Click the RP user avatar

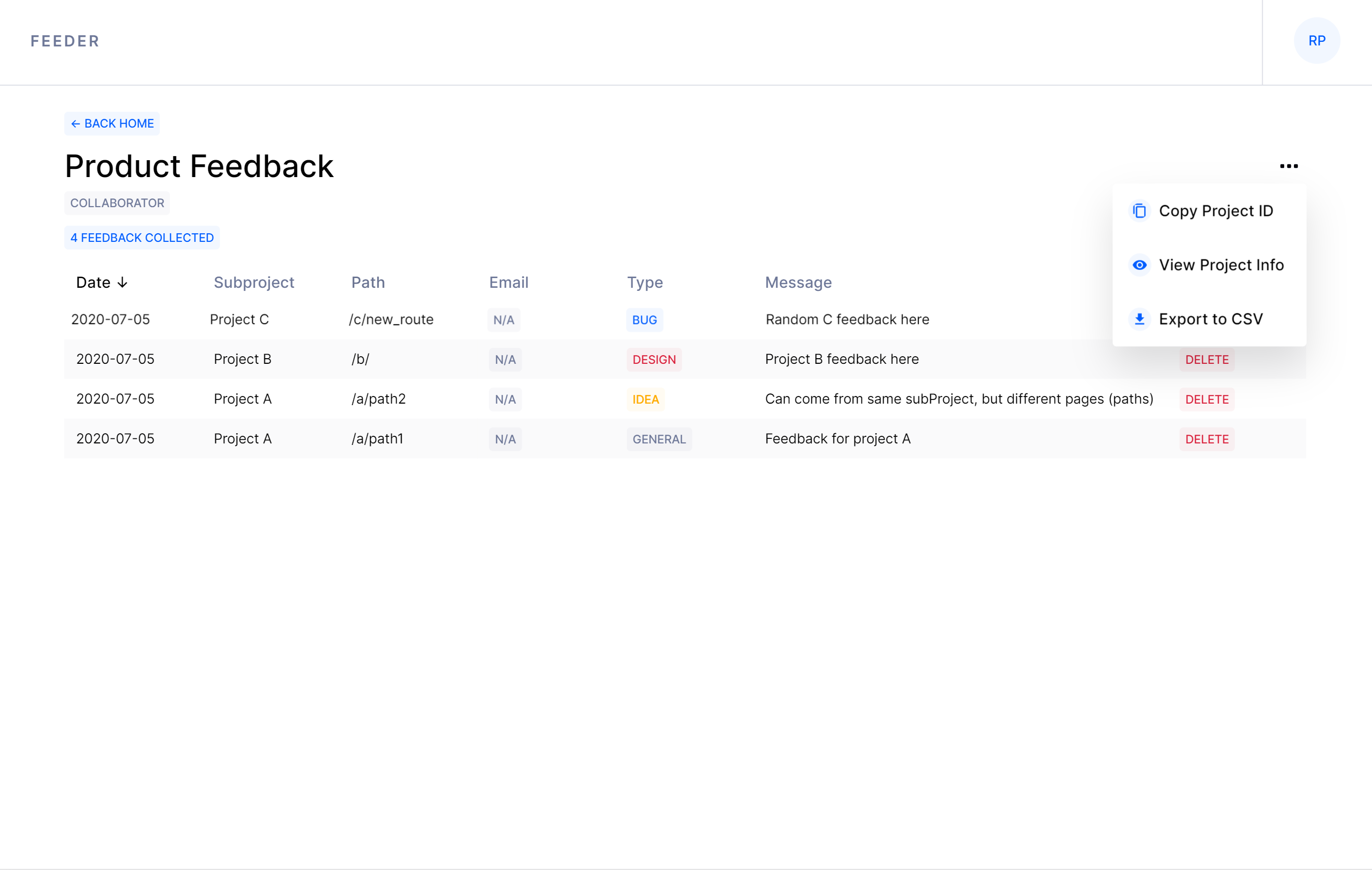1316,41
